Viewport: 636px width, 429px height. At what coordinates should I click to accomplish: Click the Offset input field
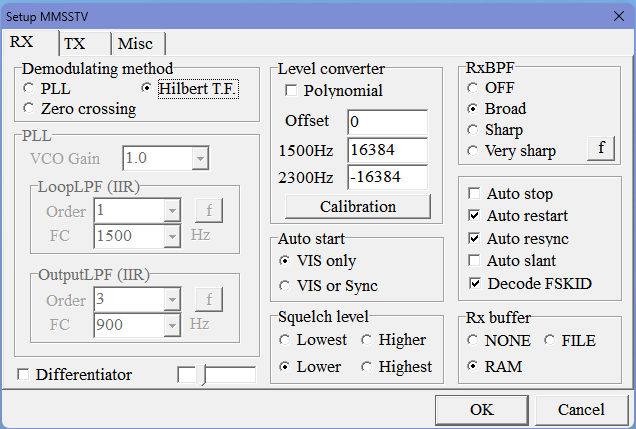coord(387,121)
